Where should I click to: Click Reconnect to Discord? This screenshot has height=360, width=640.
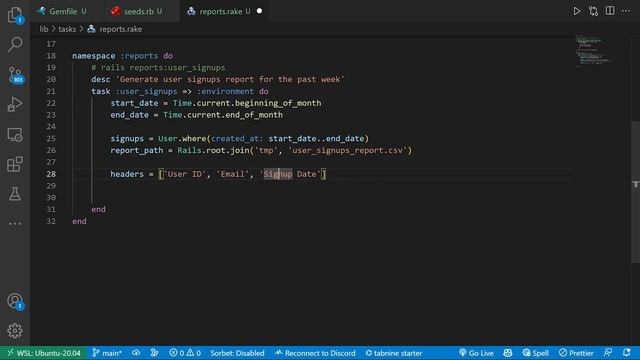[x=315, y=353]
